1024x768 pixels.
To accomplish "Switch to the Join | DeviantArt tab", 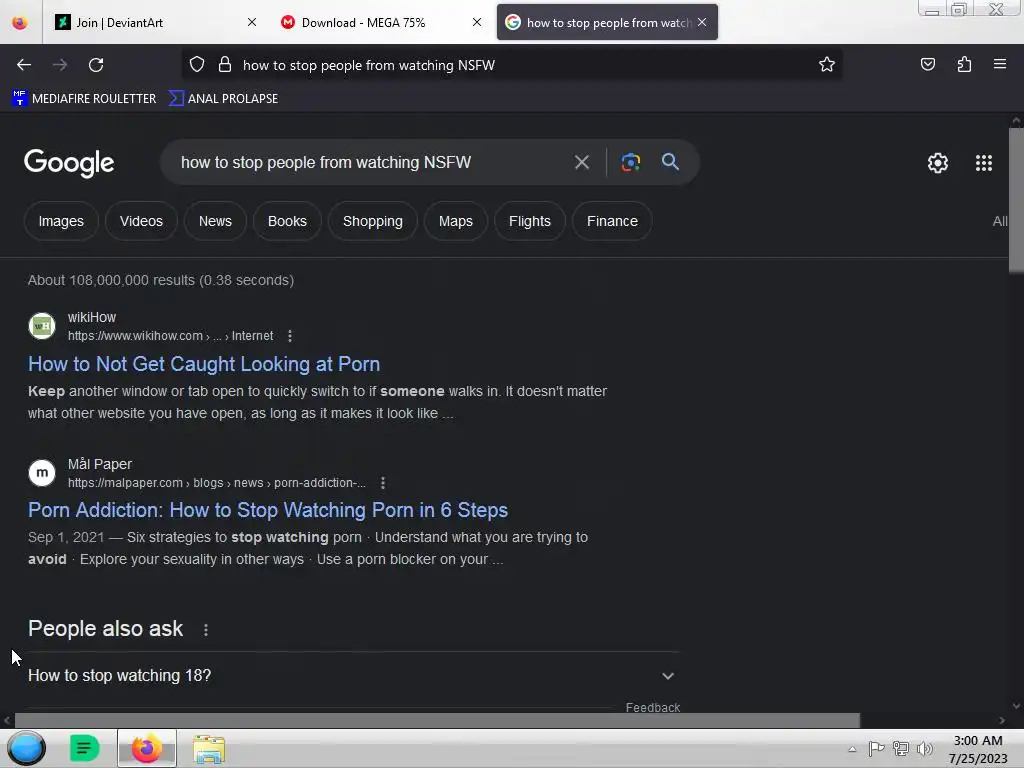I will (155, 22).
